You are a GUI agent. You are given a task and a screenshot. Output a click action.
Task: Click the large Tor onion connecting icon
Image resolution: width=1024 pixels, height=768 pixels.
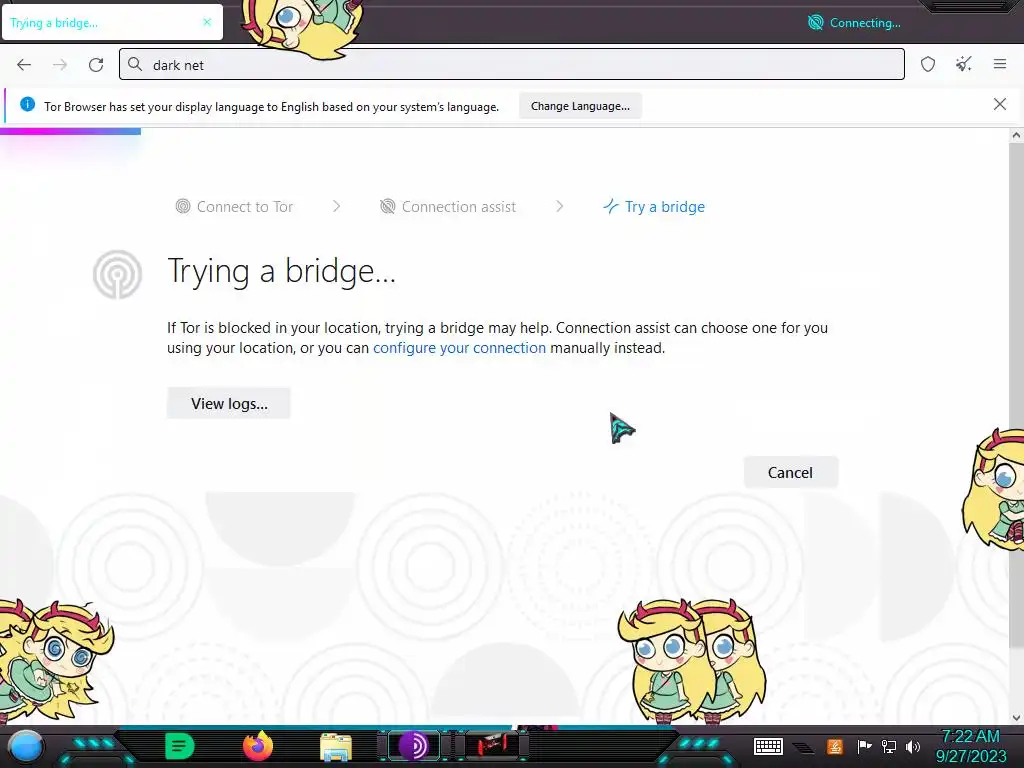(118, 275)
